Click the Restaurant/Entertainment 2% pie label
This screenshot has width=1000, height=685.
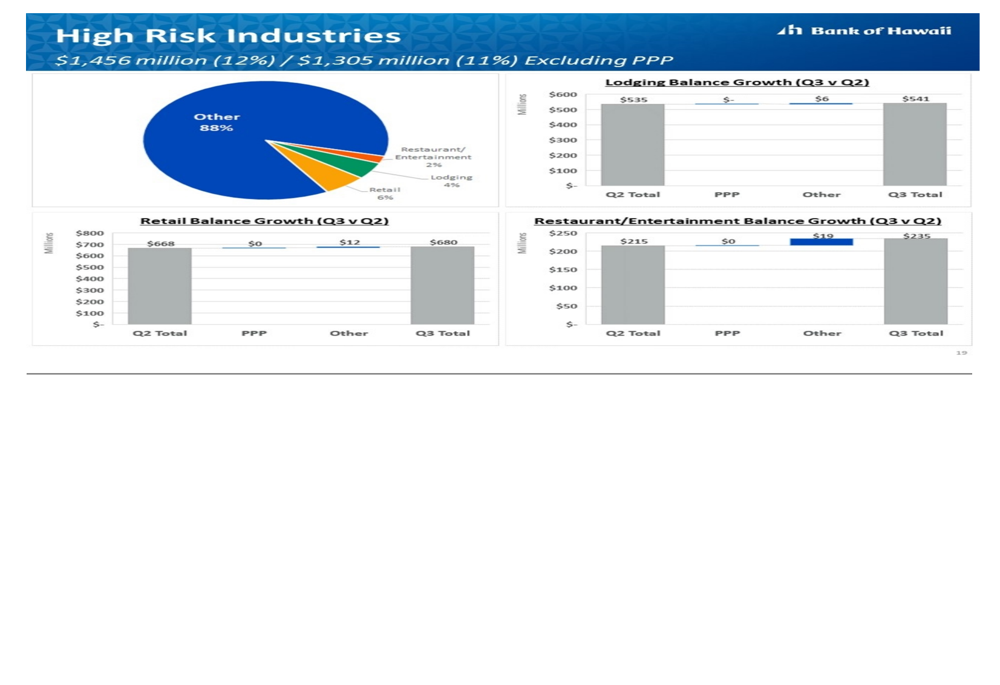coord(433,157)
